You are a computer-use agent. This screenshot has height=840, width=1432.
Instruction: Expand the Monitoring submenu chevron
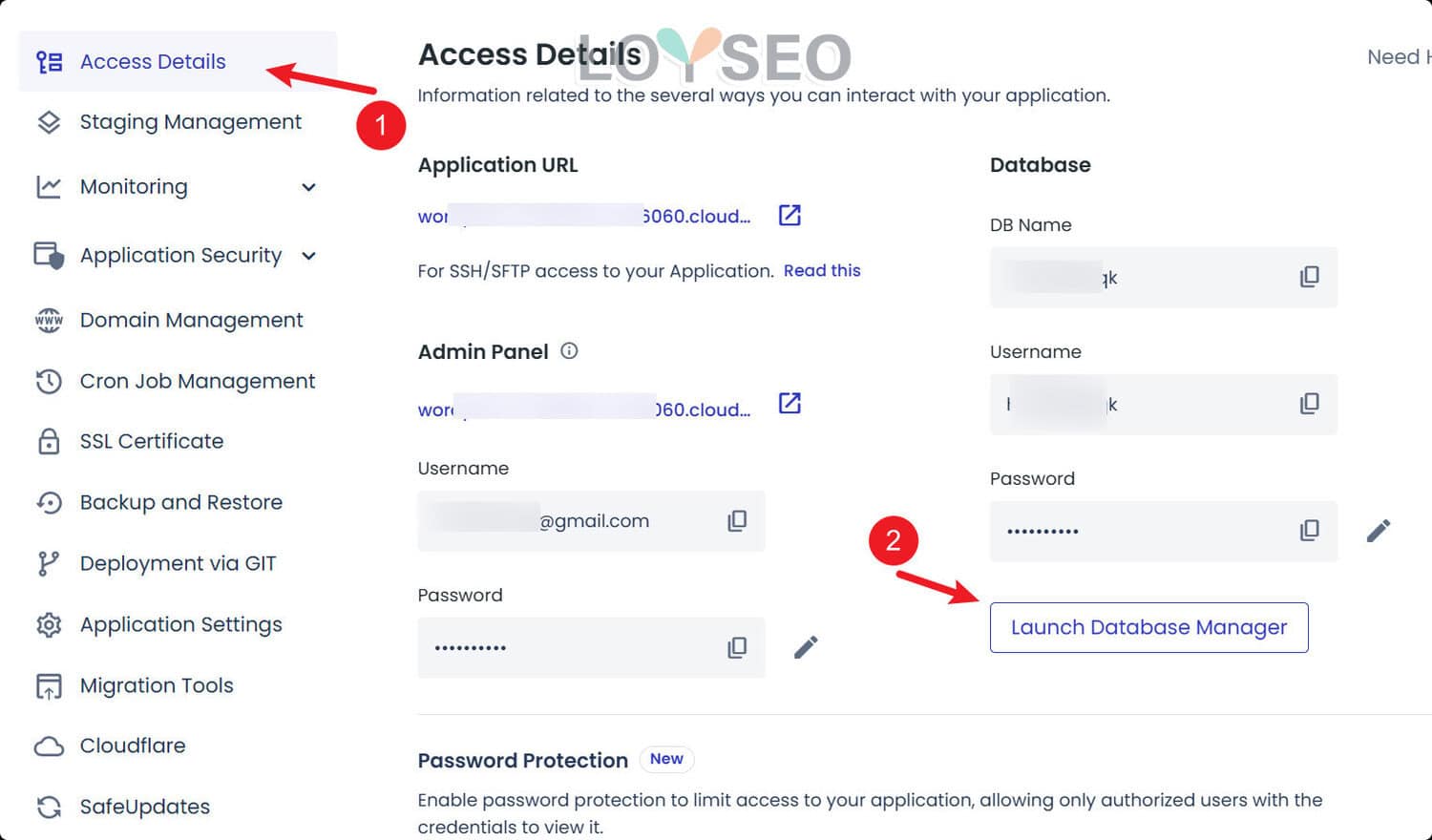pos(308,187)
